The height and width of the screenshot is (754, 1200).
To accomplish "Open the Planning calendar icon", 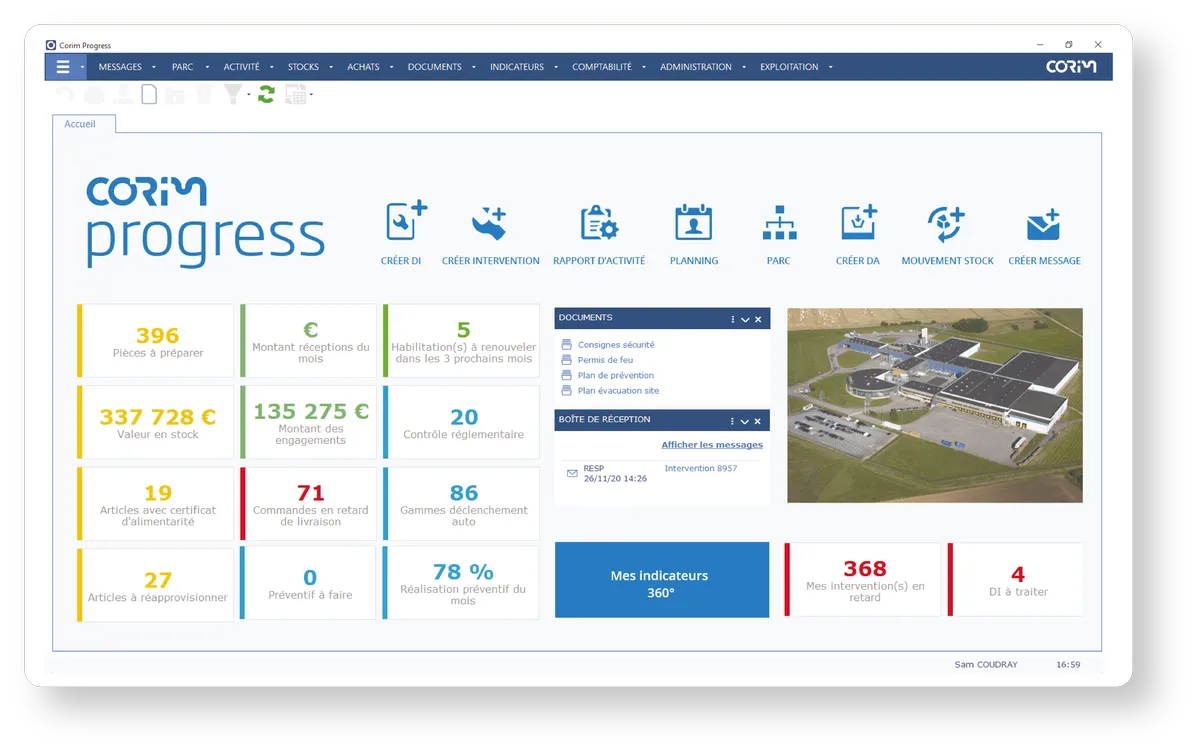I will (x=694, y=222).
